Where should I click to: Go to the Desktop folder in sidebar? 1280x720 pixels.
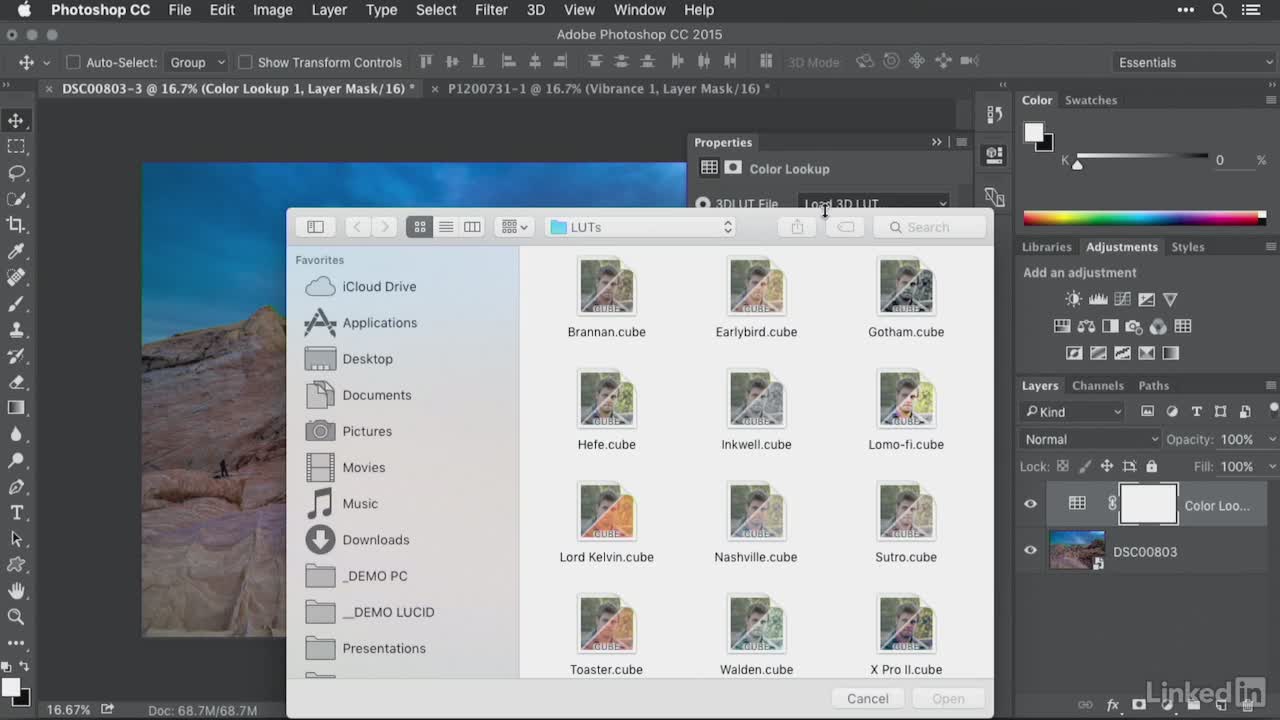(x=367, y=359)
